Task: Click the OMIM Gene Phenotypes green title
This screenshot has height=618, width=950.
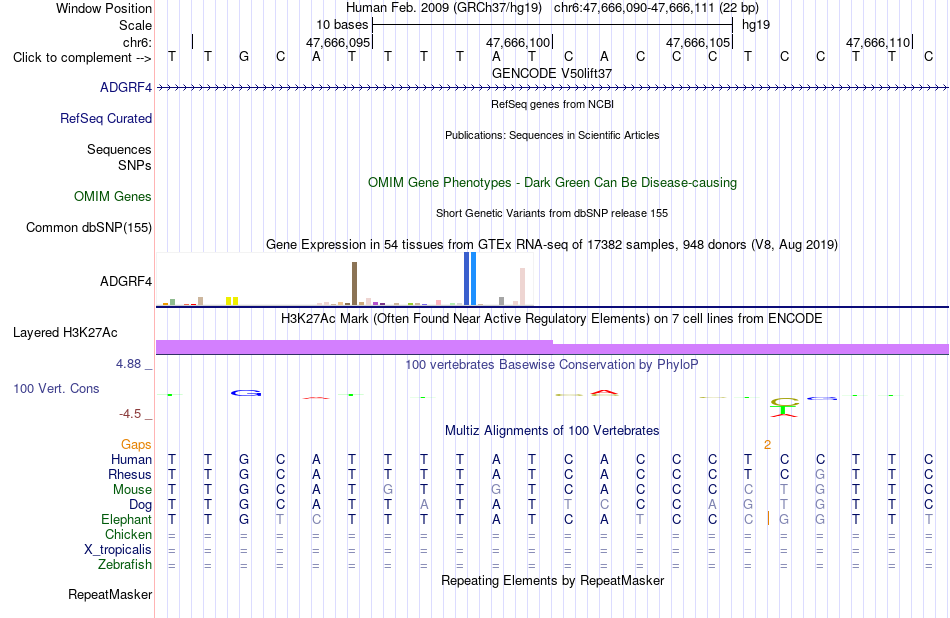Action: click(552, 182)
